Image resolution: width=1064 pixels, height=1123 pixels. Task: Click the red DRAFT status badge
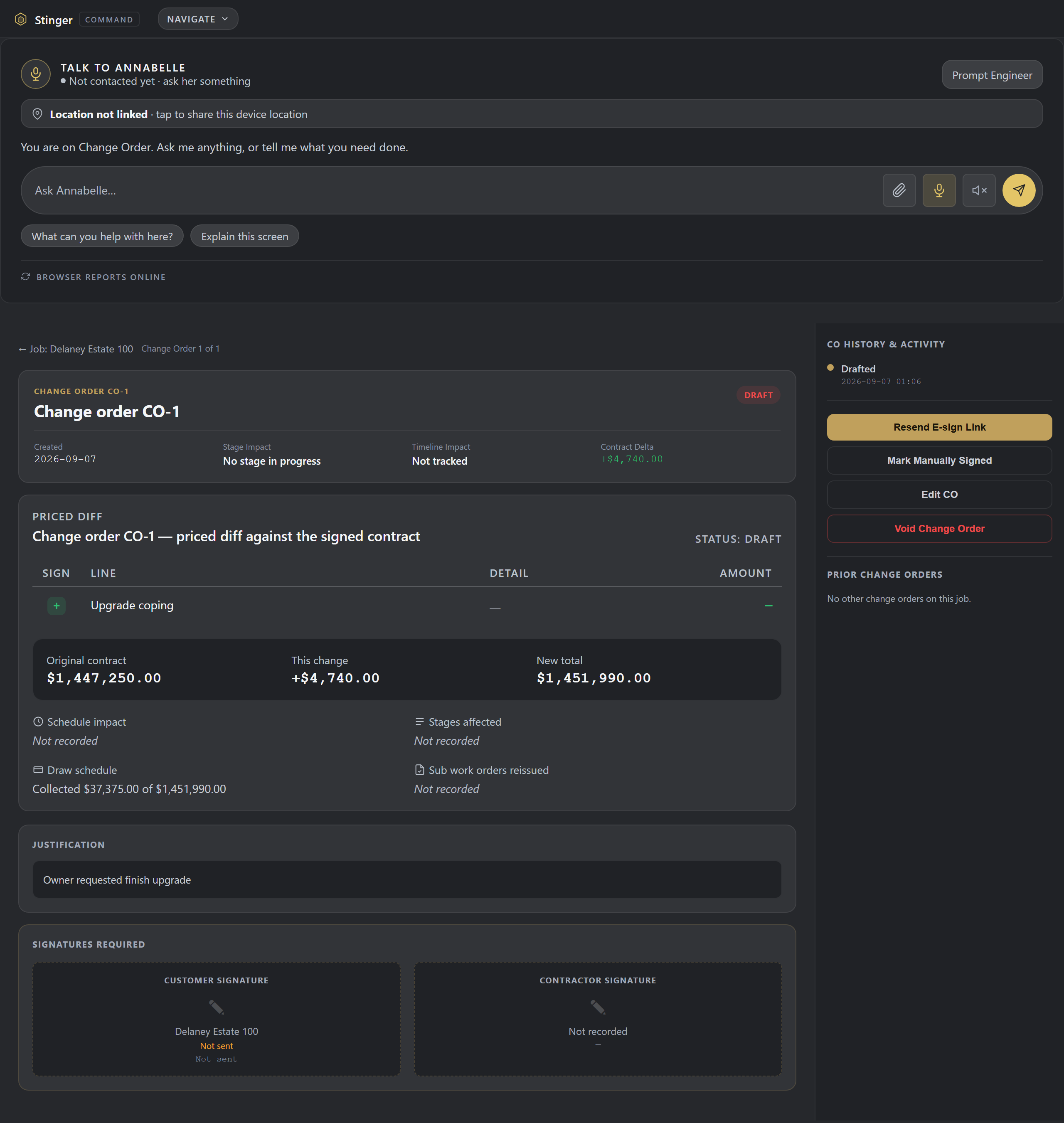click(758, 395)
